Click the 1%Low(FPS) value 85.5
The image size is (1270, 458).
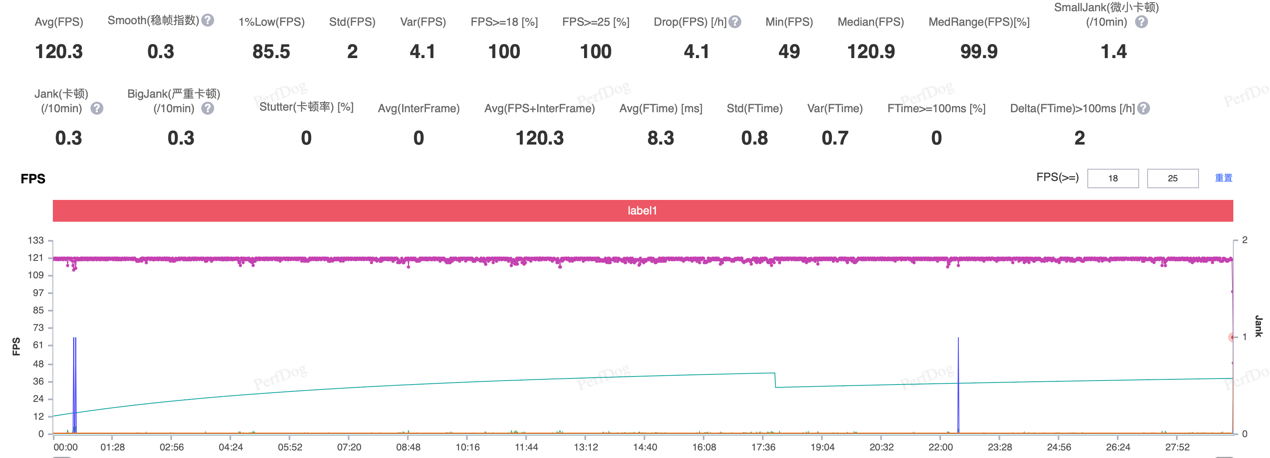coord(271,52)
